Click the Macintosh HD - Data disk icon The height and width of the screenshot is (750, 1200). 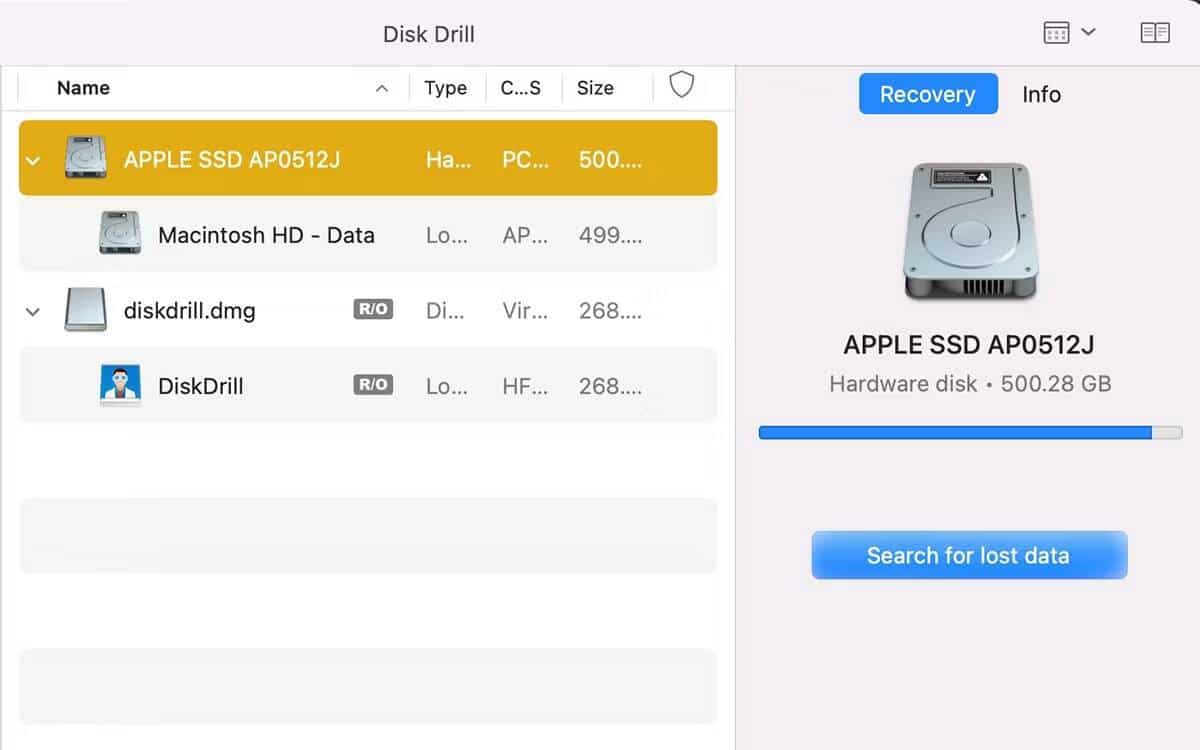[x=120, y=234]
